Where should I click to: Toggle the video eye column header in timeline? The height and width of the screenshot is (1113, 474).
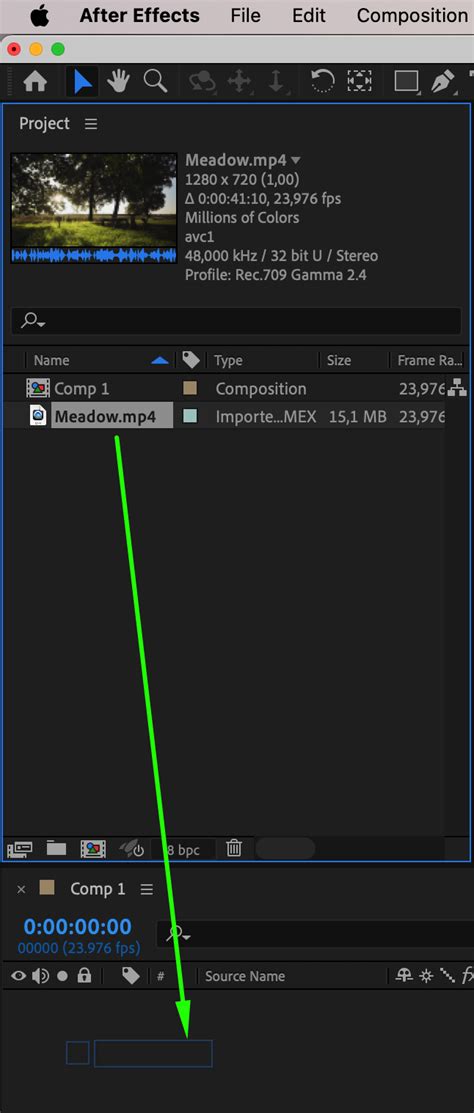pyautogui.click(x=18, y=976)
